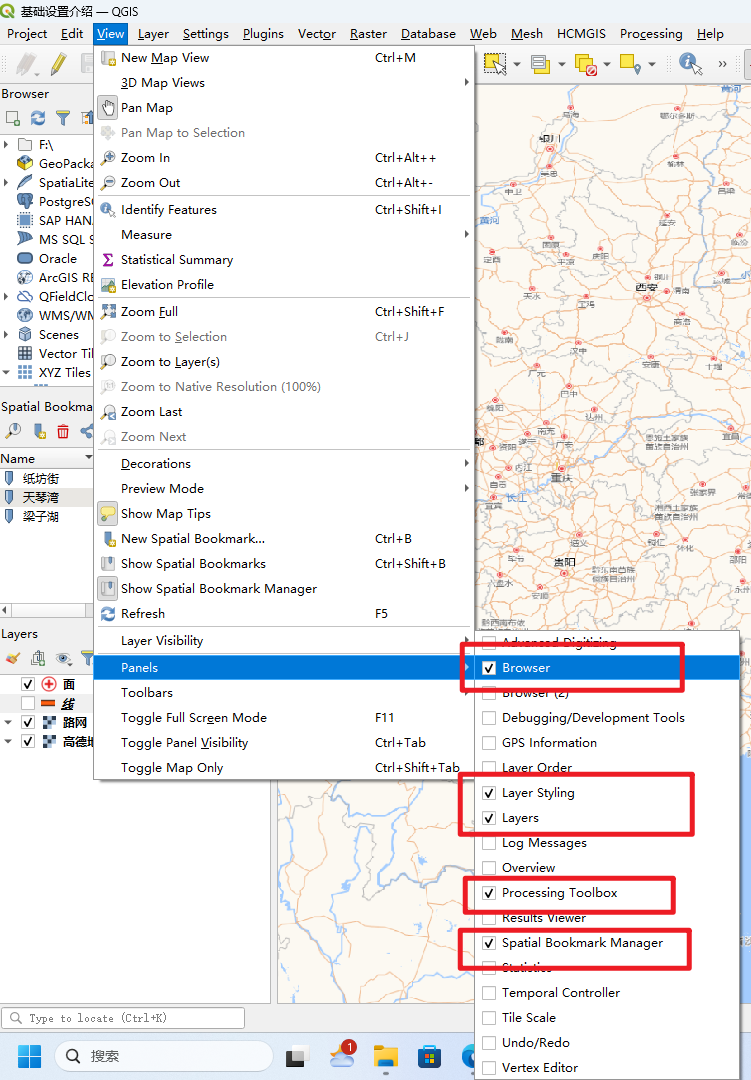Open Microsoft Store from the taskbar
The height and width of the screenshot is (1080, 751).
click(429, 1056)
